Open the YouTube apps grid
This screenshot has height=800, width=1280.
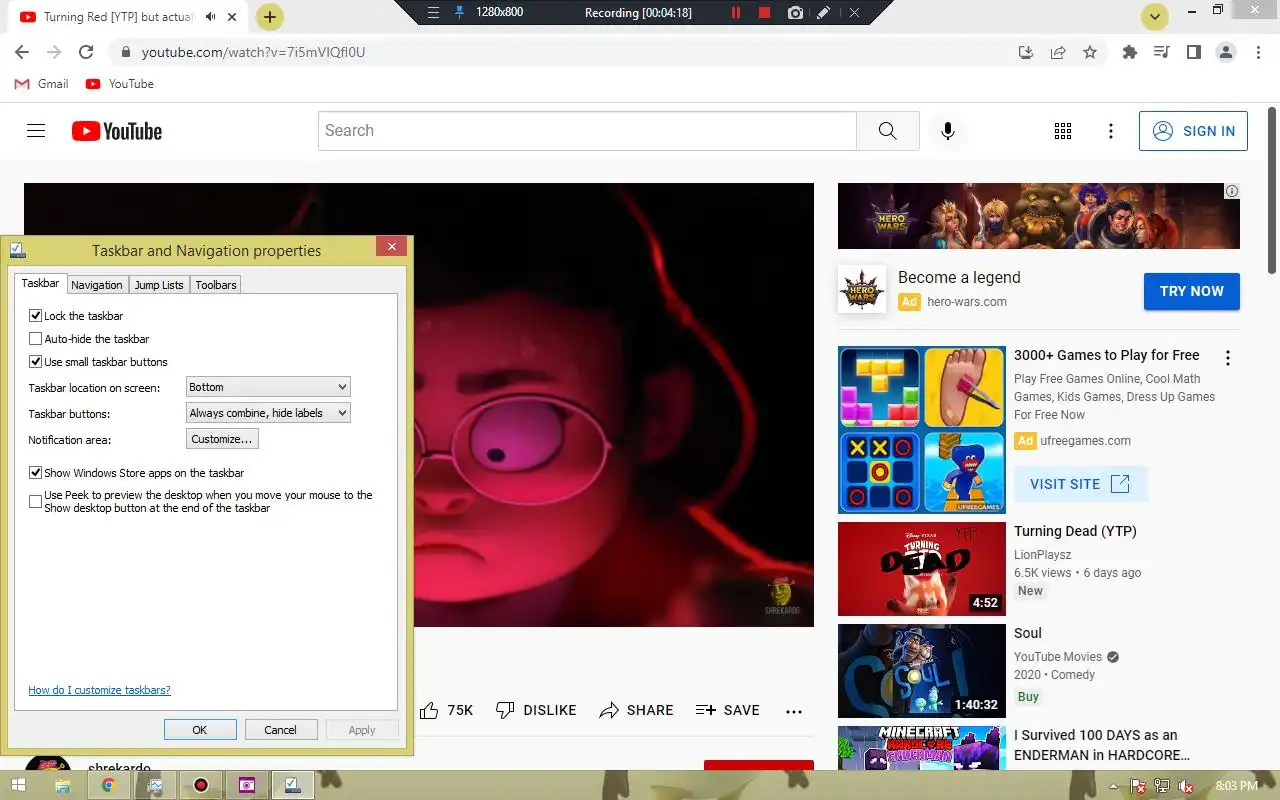point(1063,131)
